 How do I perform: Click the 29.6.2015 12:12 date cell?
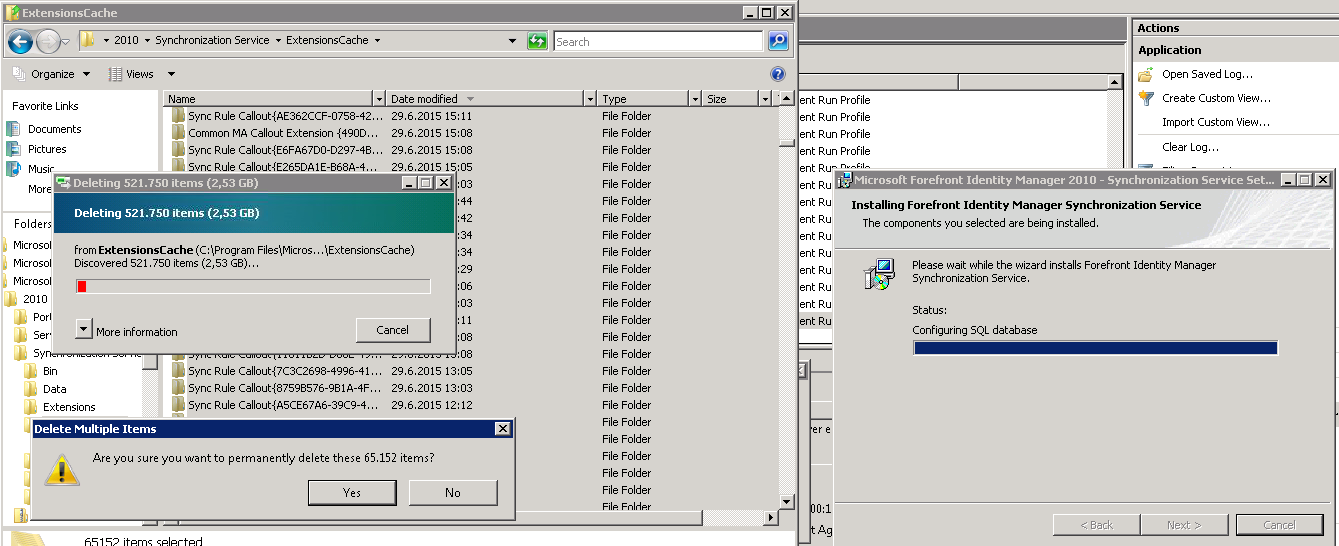click(431, 405)
